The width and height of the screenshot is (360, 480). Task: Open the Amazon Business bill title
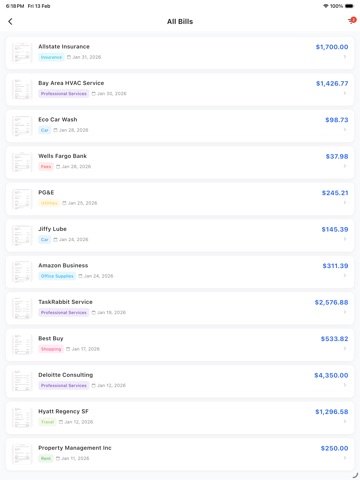tap(63, 266)
